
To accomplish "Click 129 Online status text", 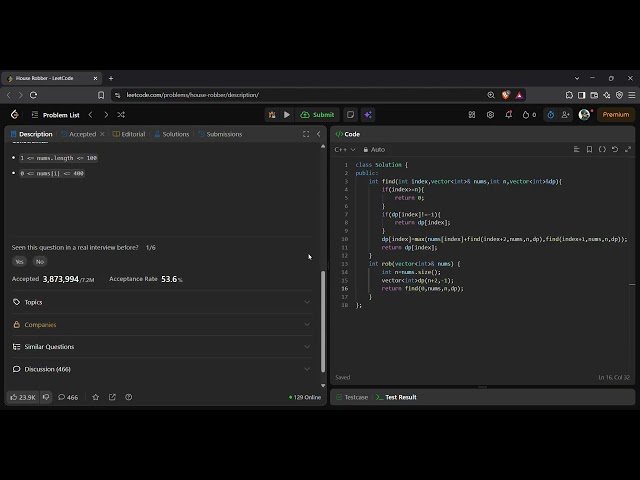I will [305, 397].
